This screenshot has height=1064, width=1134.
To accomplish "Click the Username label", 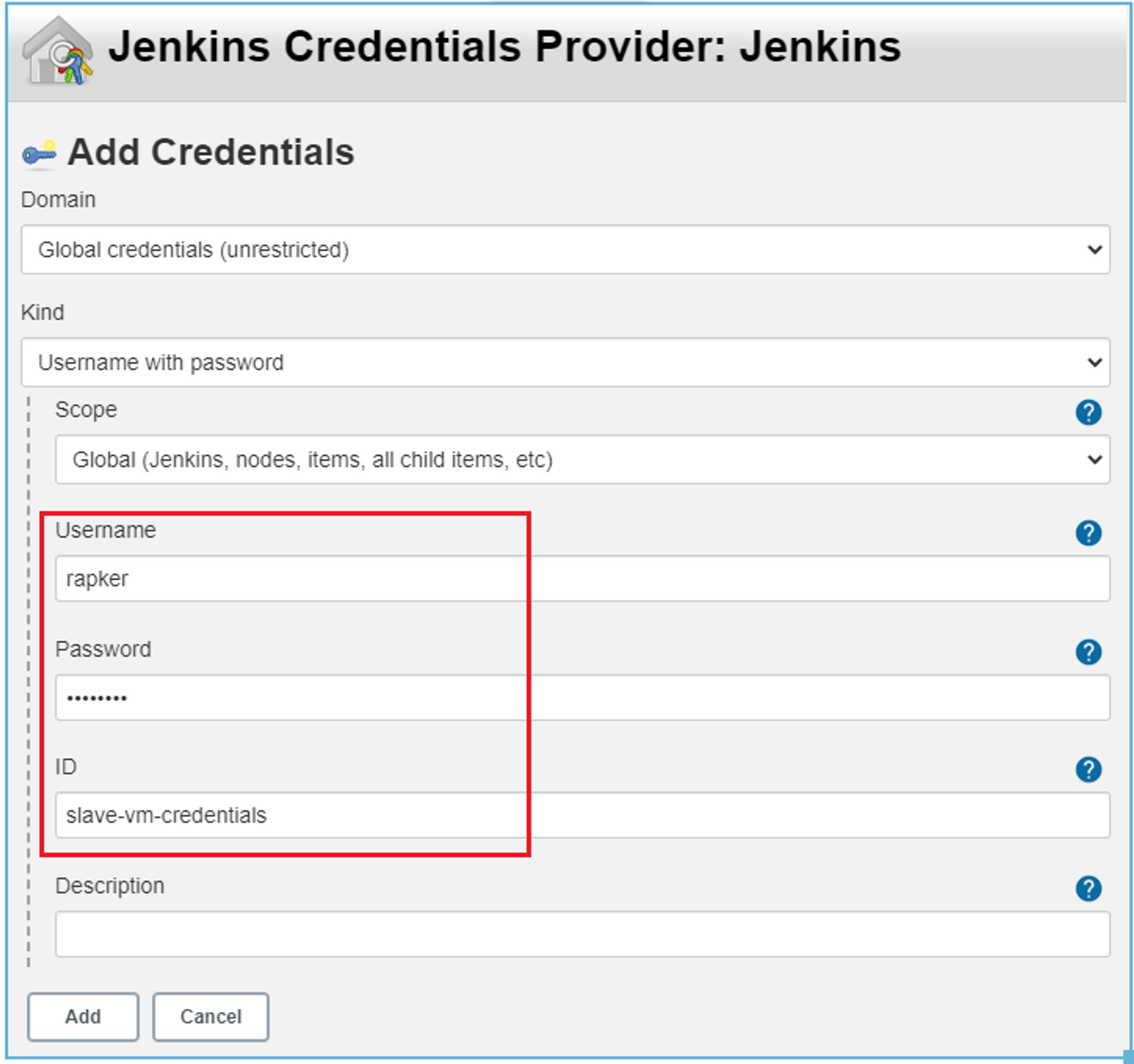I will coord(106,530).
